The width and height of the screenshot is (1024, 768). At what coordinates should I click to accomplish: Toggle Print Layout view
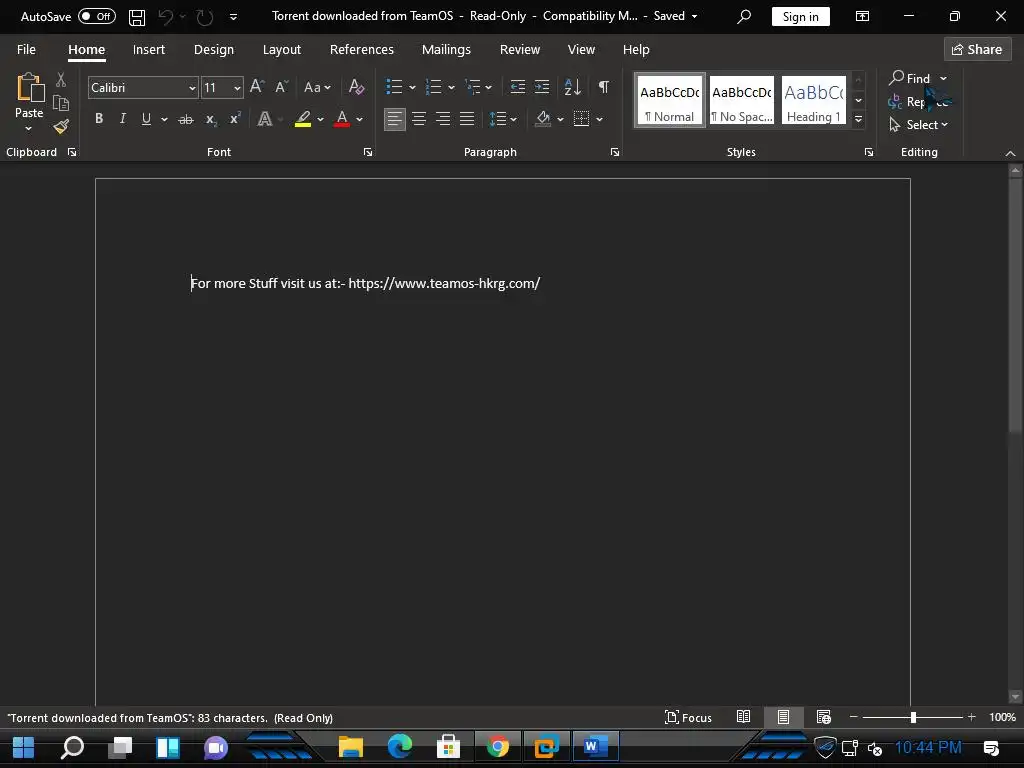click(x=783, y=717)
